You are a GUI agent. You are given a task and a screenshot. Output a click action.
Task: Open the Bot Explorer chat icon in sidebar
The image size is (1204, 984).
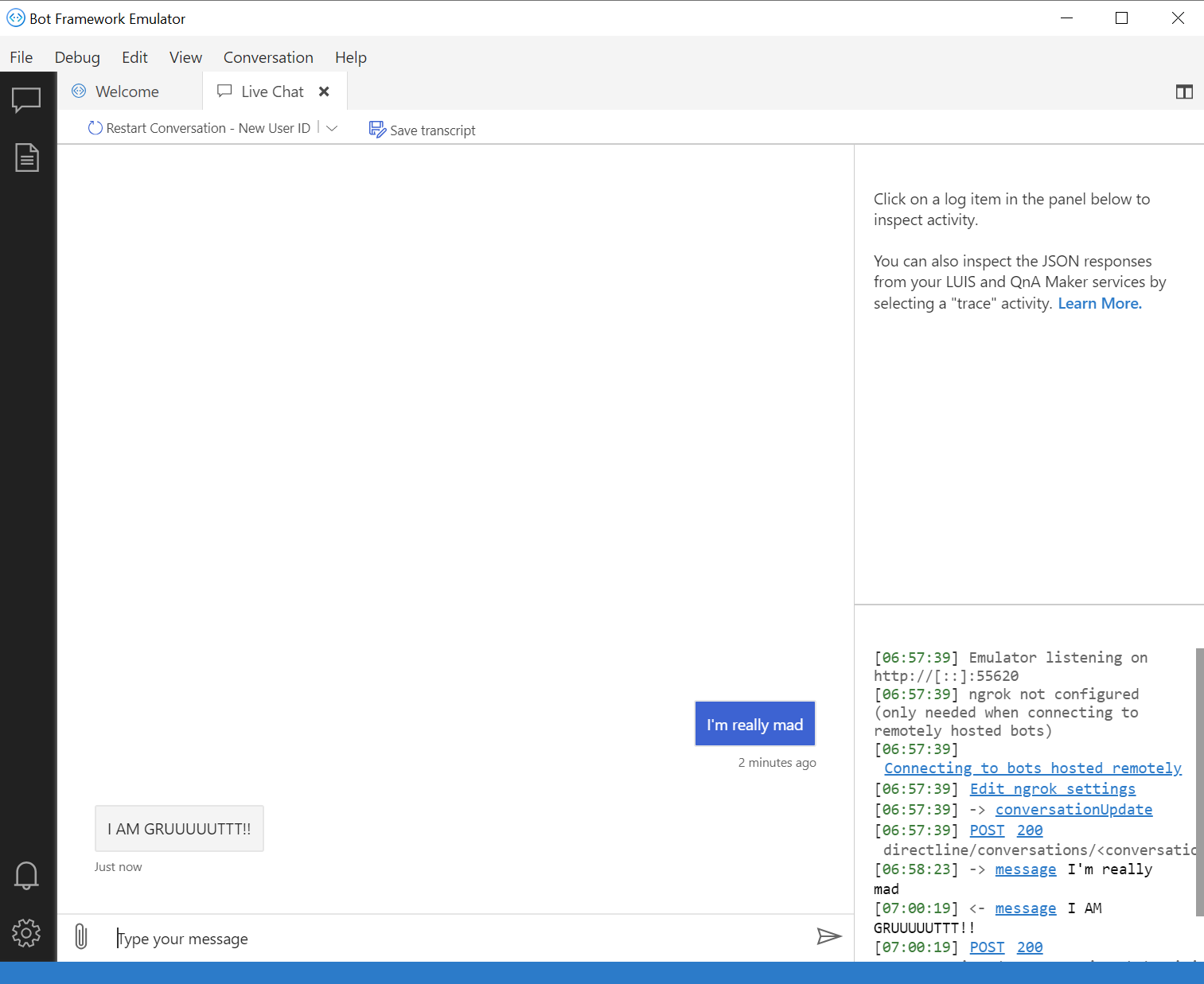[26, 100]
